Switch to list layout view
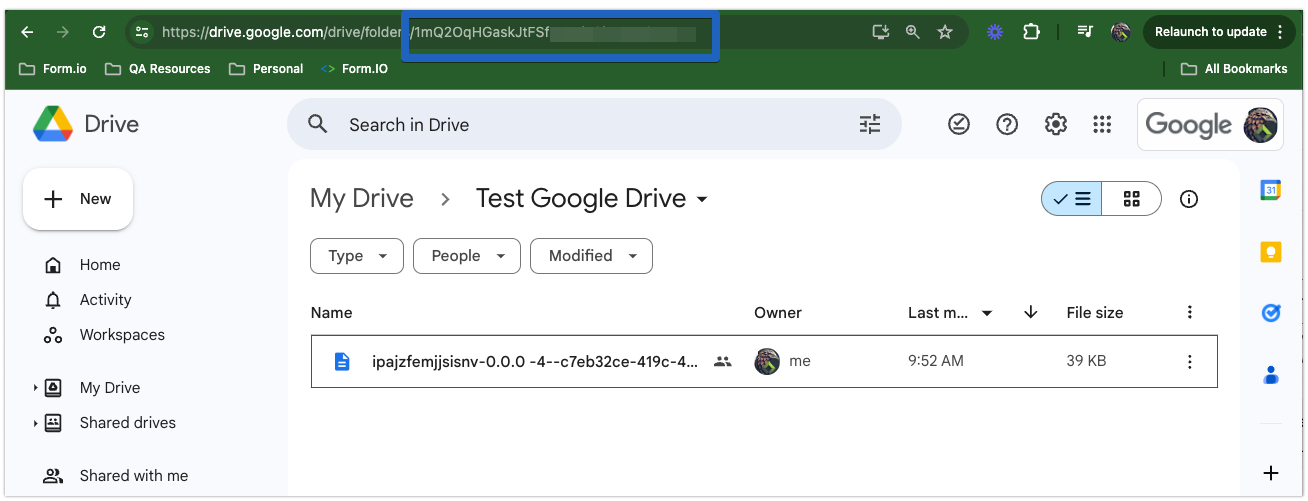 [x=1072, y=199]
